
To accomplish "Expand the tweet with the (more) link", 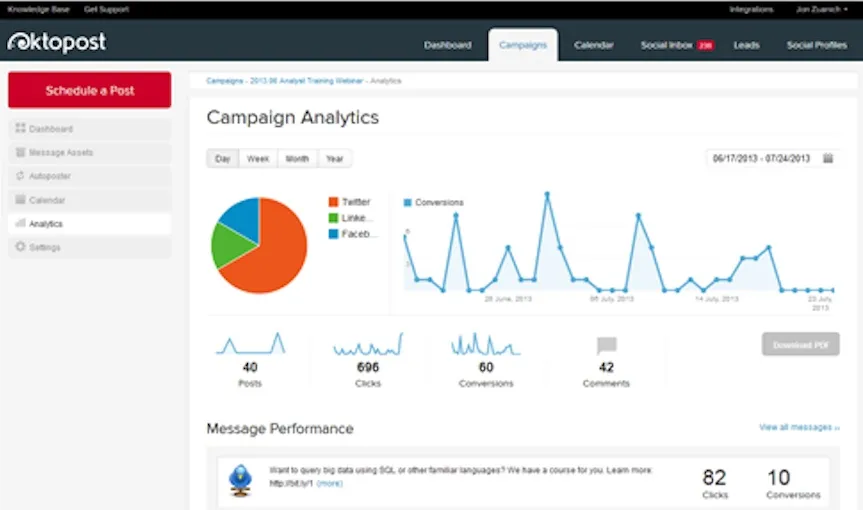I will [x=330, y=484].
